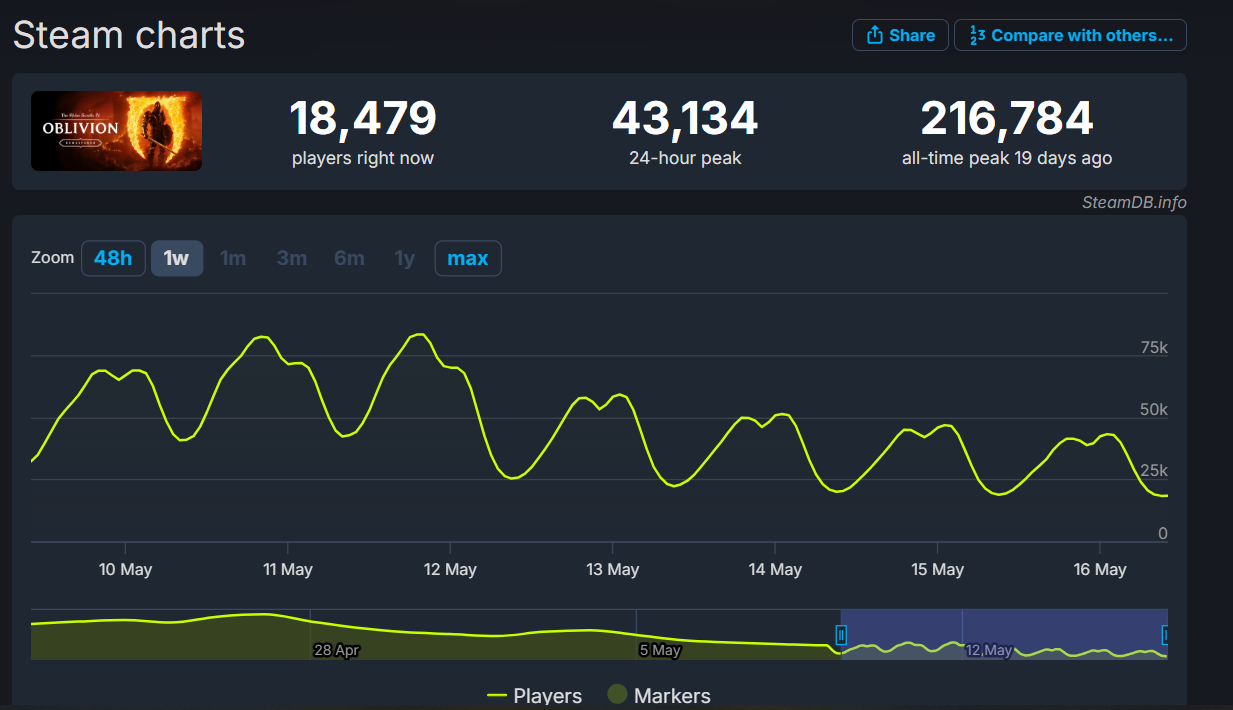Click the 5 May navigator label
This screenshot has width=1233, height=710.
pyautogui.click(x=660, y=650)
